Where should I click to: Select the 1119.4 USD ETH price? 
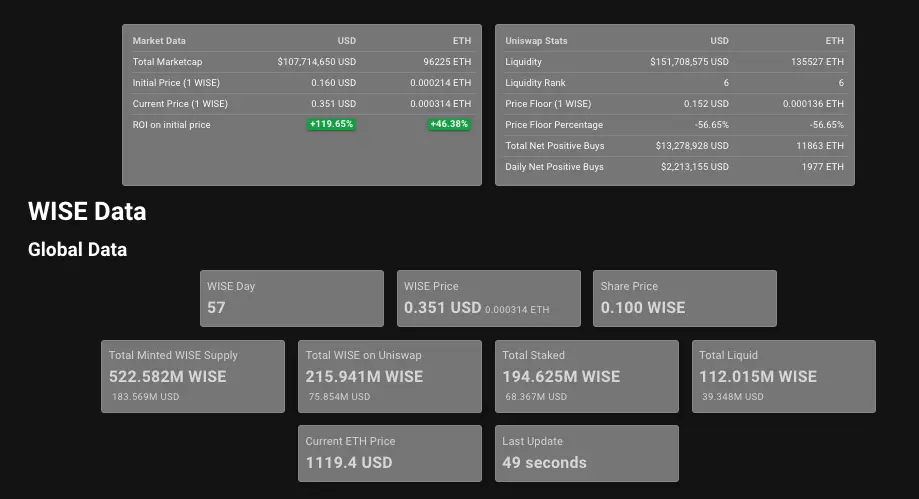(349, 463)
